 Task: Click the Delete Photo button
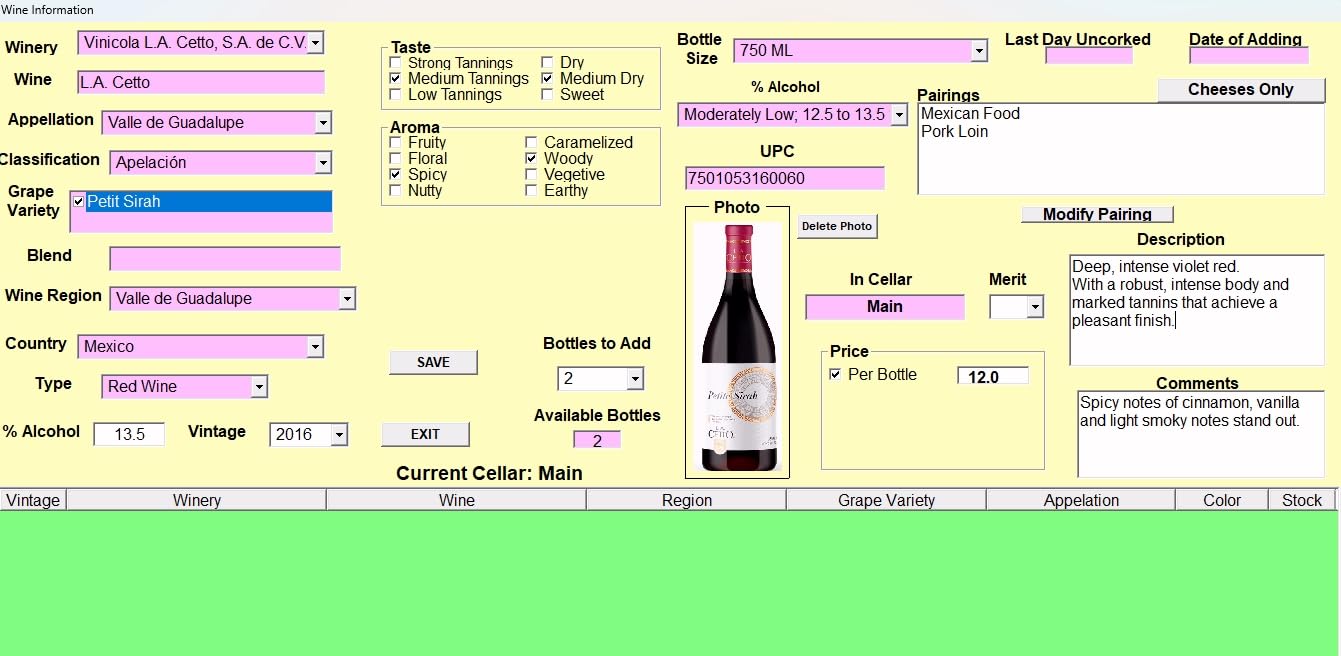[x=837, y=226]
